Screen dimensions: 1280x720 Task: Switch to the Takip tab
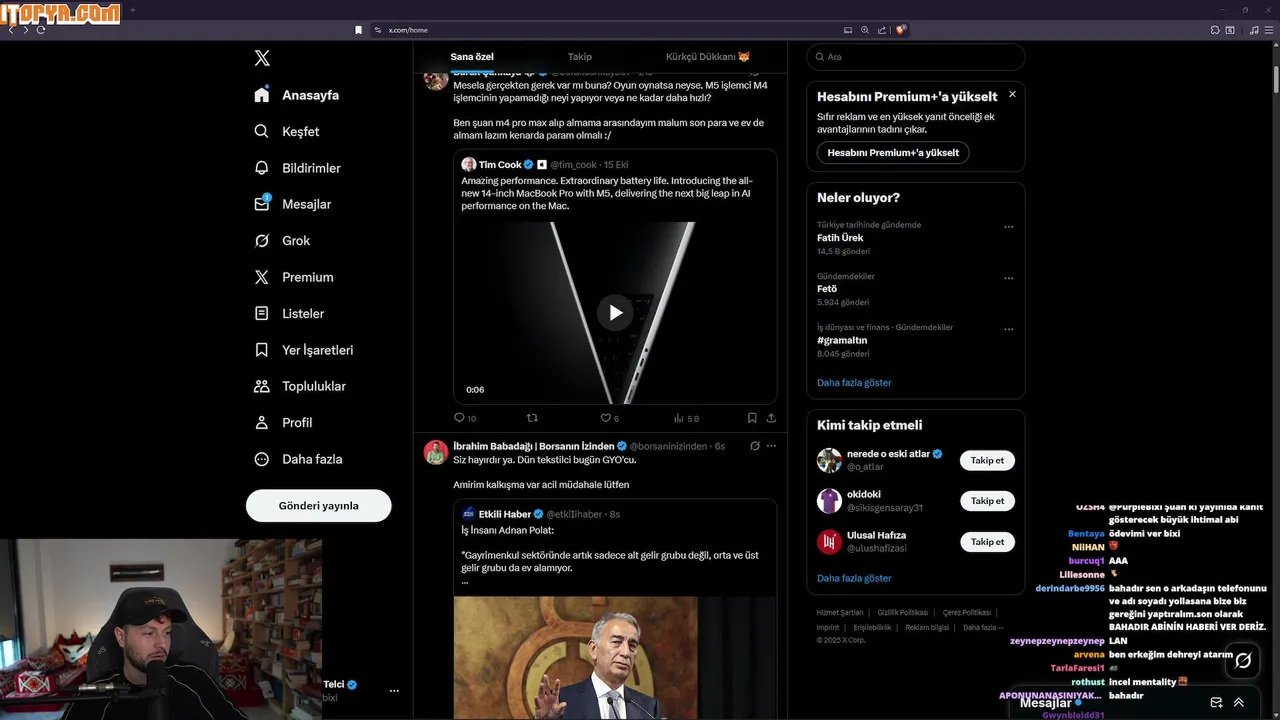click(580, 57)
